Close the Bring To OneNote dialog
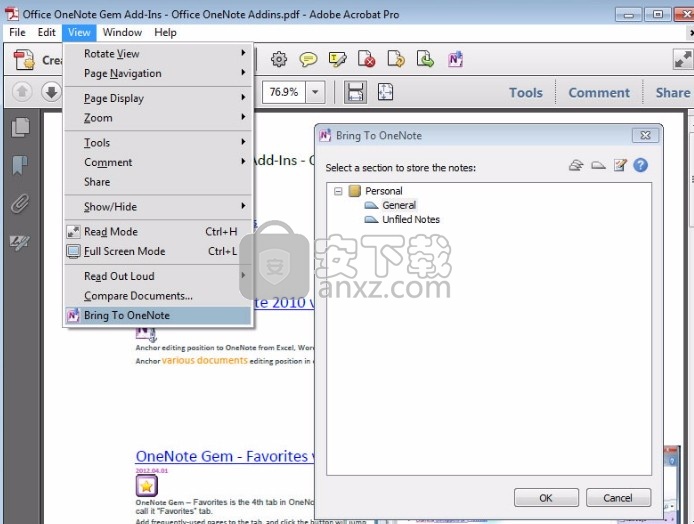Screen dimensions: 694x524 [x=645, y=135]
